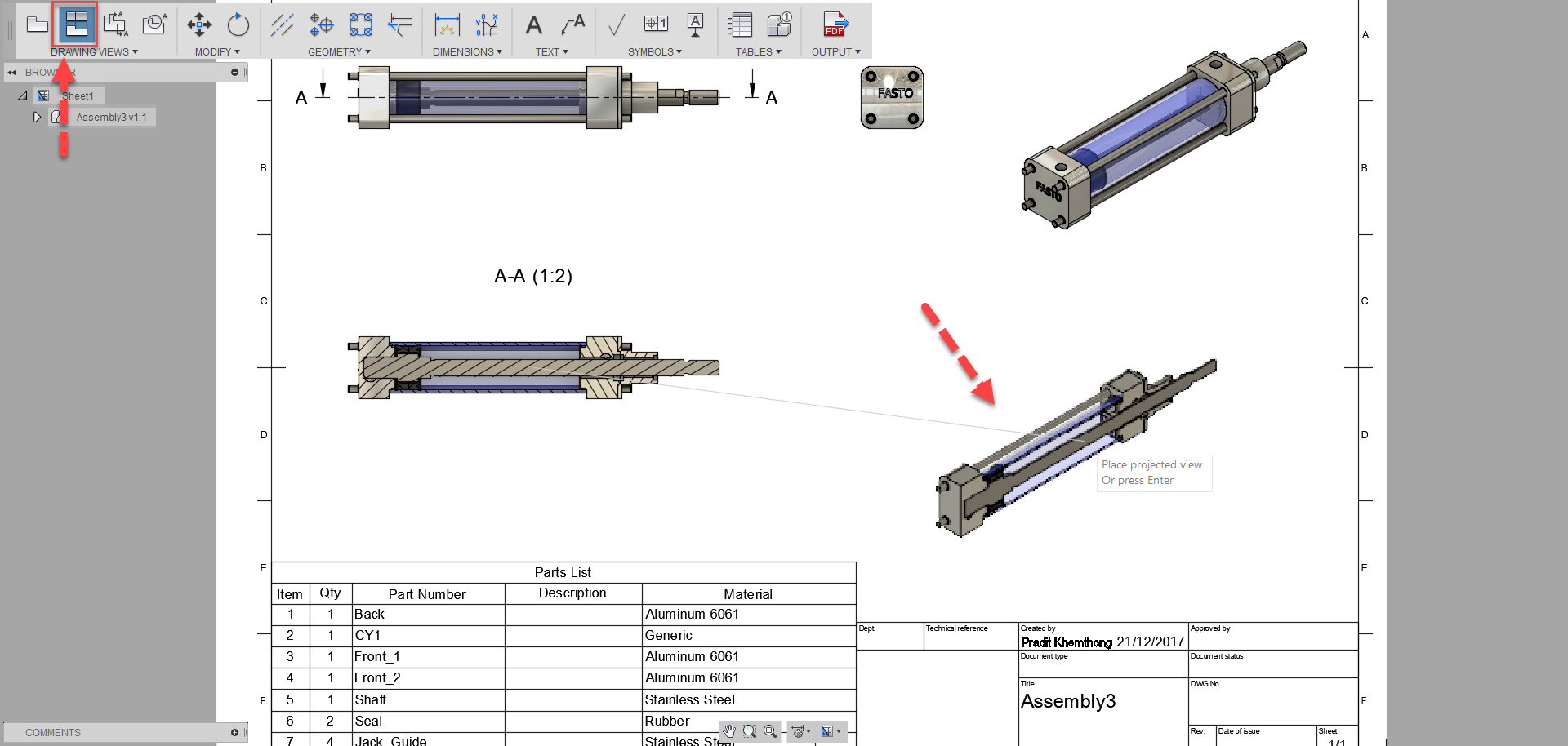Open the Output PDF tool
The width and height of the screenshot is (1568, 746).
[835, 25]
